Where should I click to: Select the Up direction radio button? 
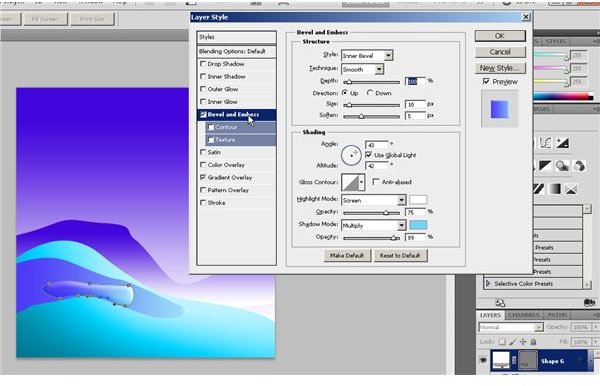pos(345,93)
